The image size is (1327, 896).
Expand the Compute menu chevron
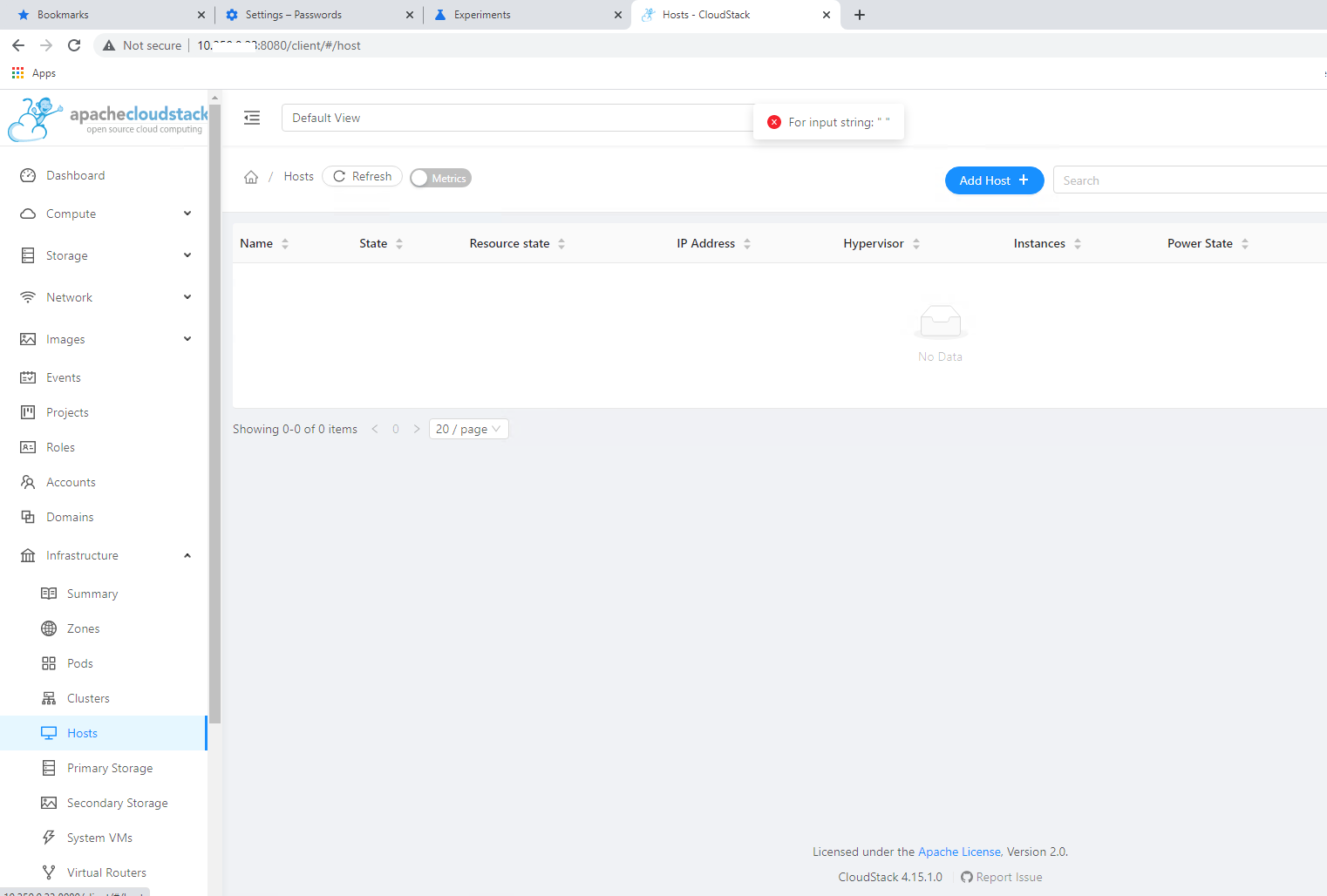coord(187,214)
